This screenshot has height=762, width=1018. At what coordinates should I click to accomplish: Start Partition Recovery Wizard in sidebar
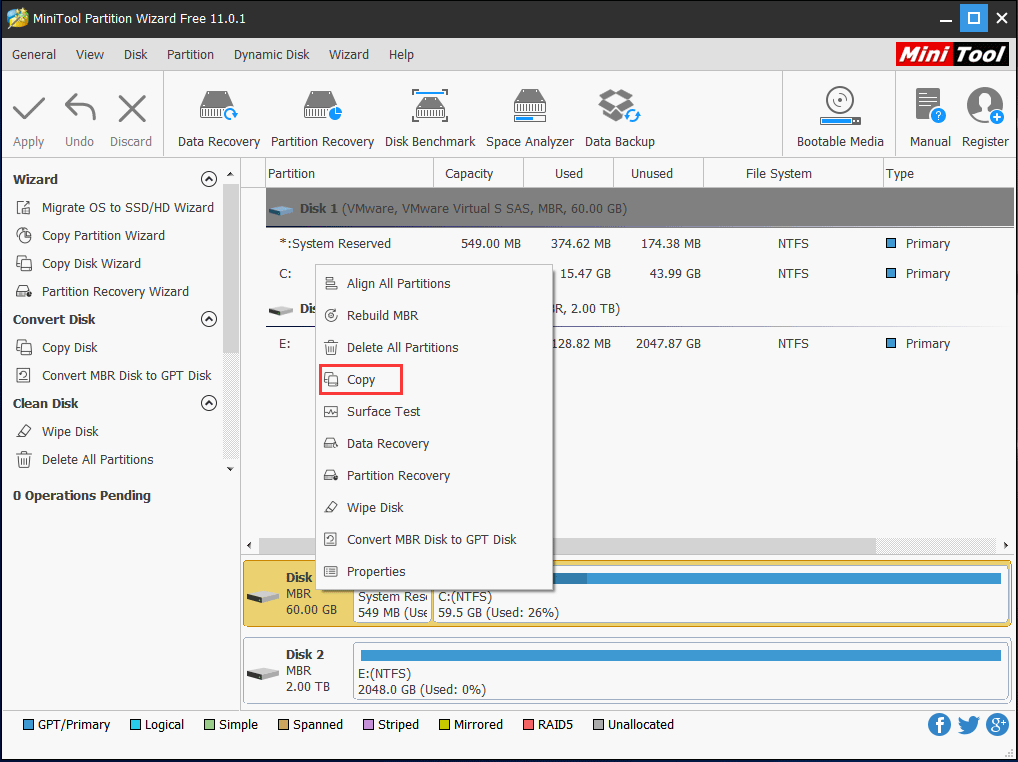[x=102, y=291]
